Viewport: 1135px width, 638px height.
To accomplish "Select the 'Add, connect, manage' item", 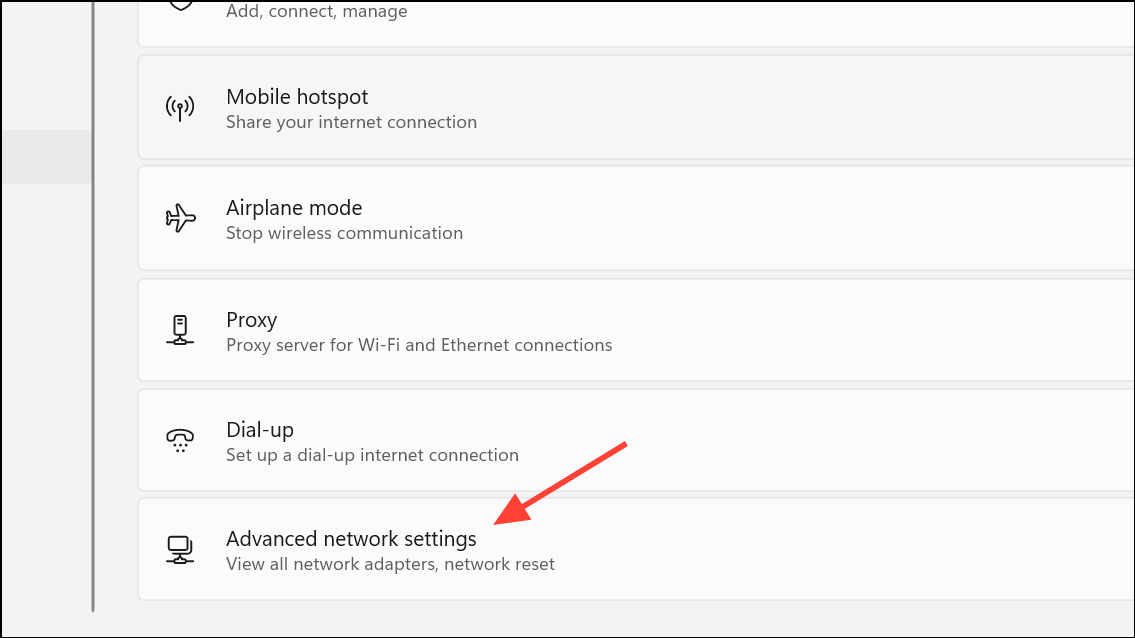I will point(317,11).
